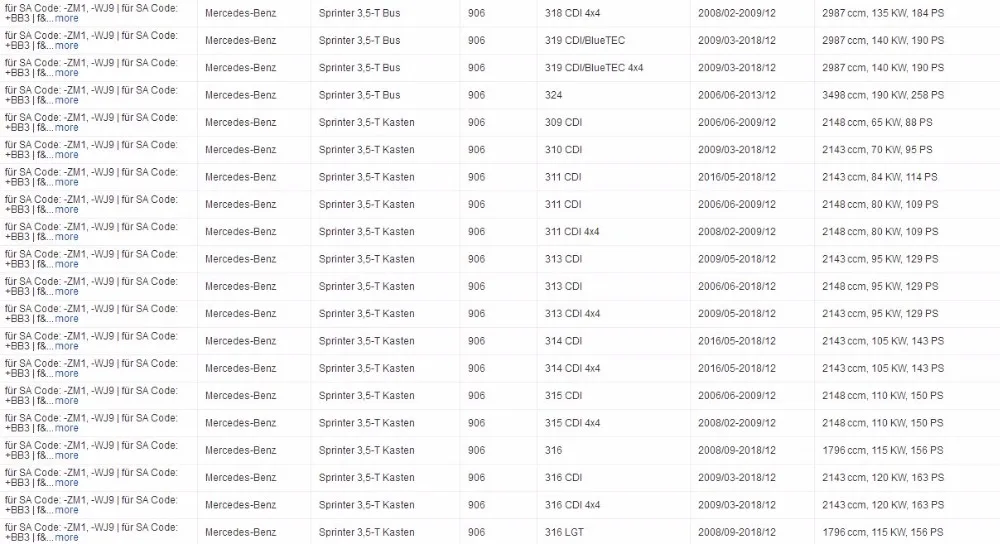Click the '313 CDI 4x4' cell

572,314
